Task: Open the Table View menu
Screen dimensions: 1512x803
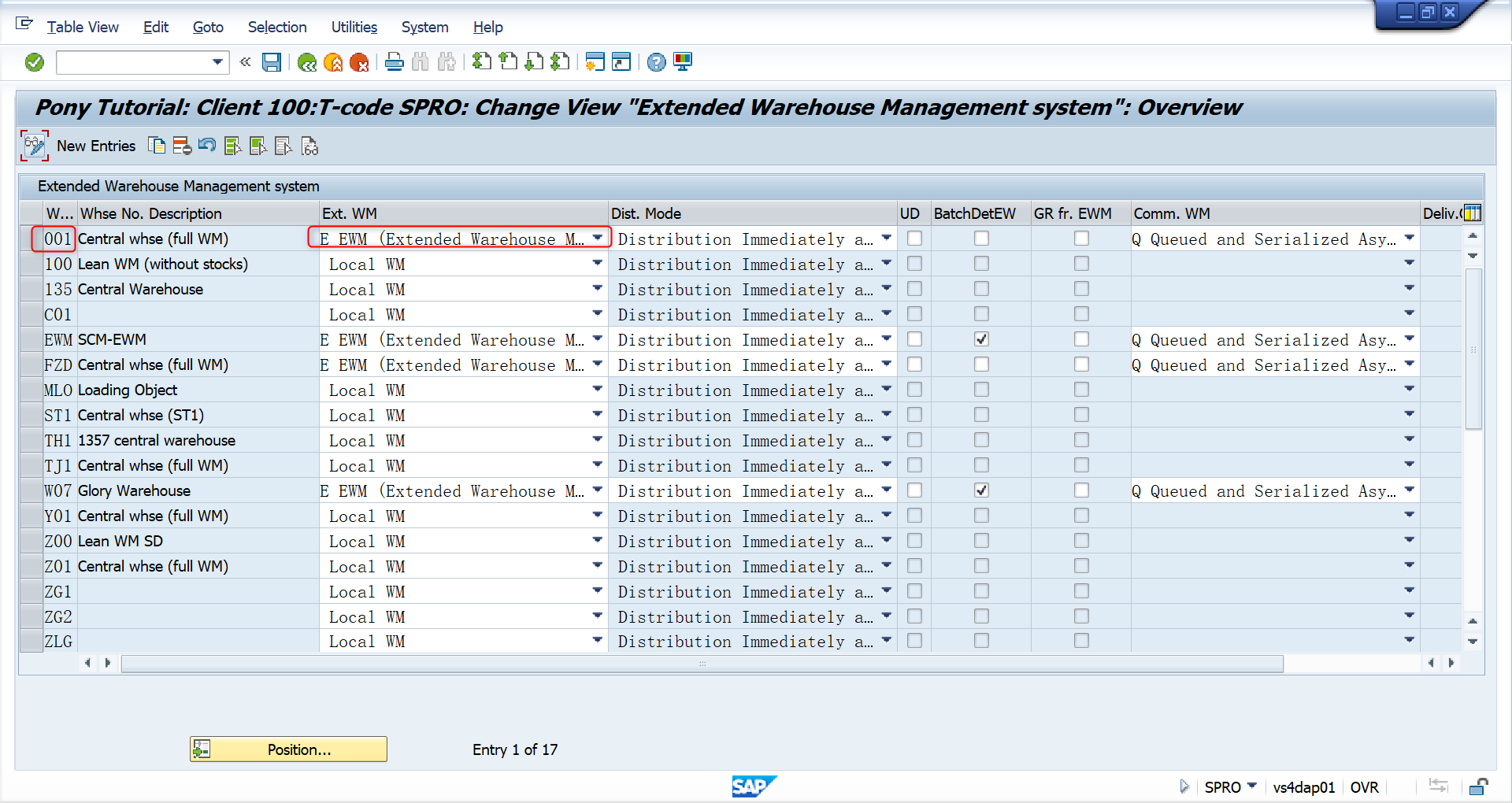Action: [x=83, y=27]
